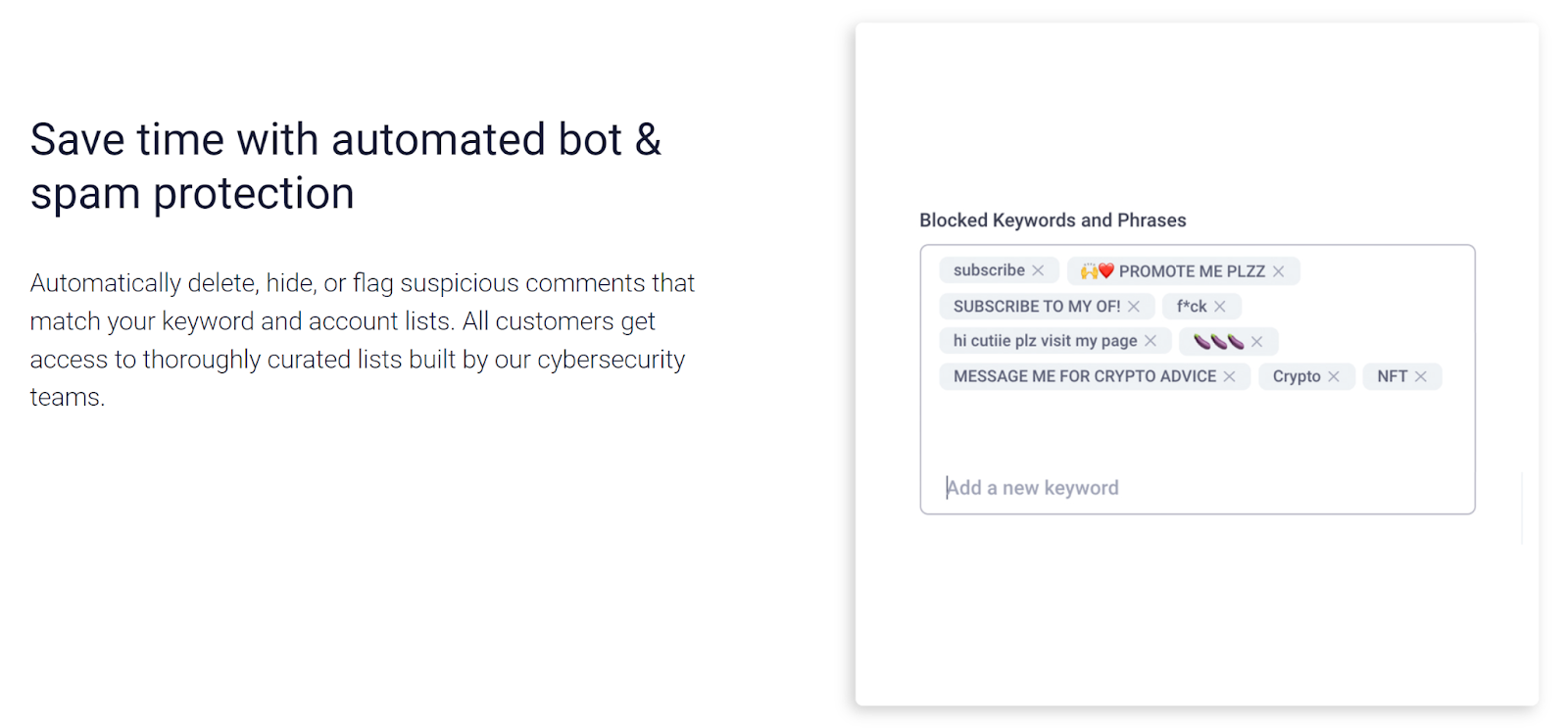
Task: Remove the 'f*ck' blocked keyword
Action: pos(1220,307)
